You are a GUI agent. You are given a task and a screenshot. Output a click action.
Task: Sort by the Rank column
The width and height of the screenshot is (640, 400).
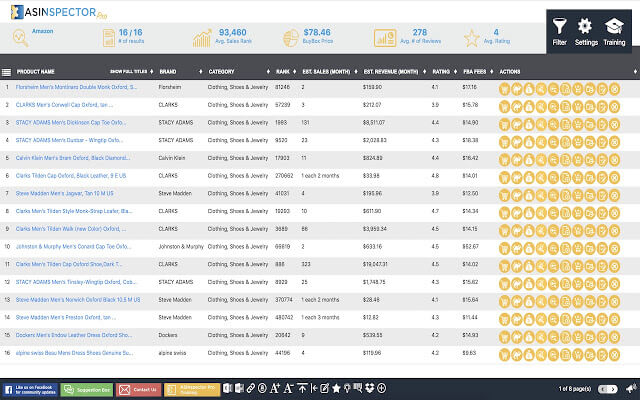point(284,72)
